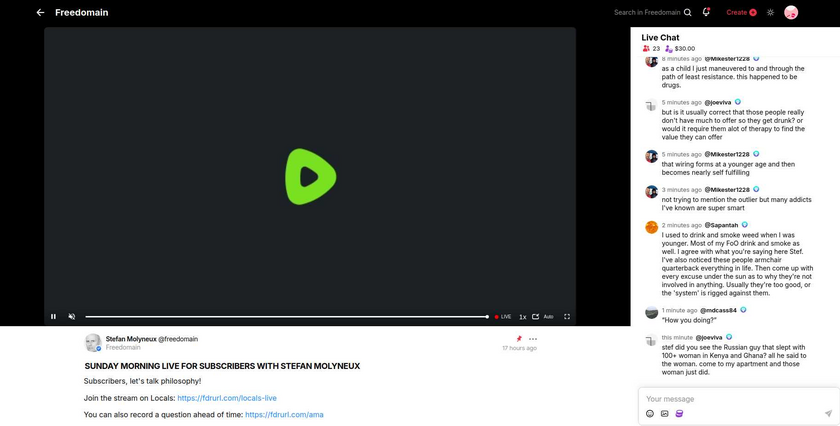
Task: Click the search magnifier icon
Action: click(687, 13)
